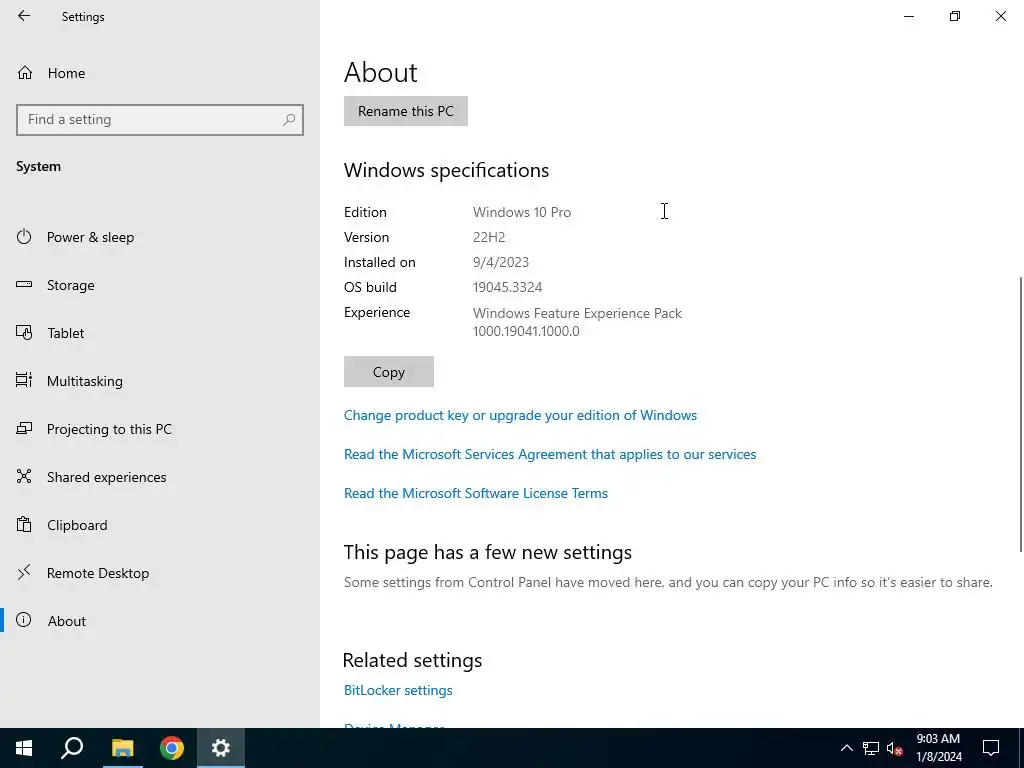Click the Storage drive icon
1024x768 pixels.
[x=24, y=284]
